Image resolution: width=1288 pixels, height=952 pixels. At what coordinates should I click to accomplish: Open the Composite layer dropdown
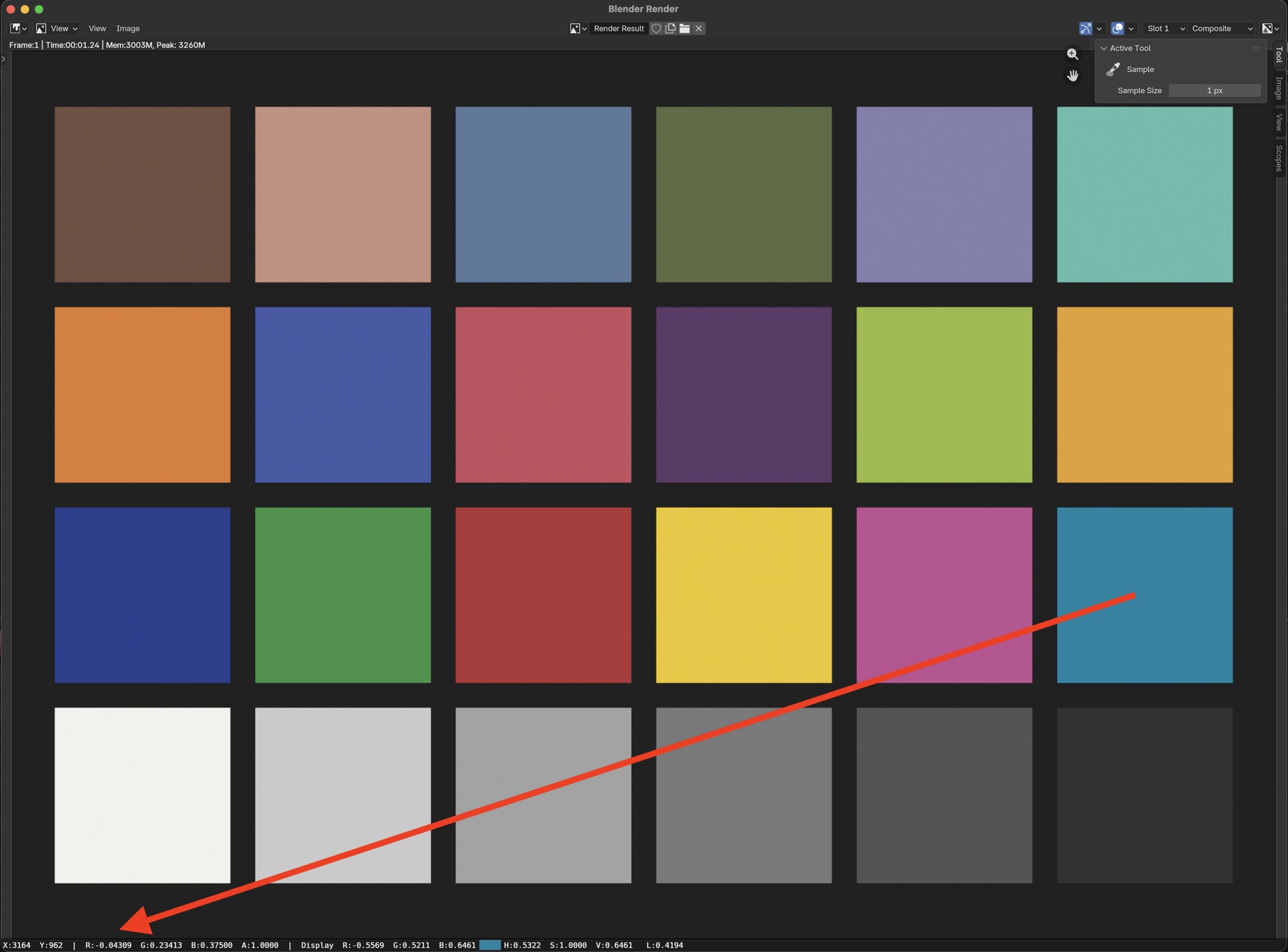pyautogui.click(x=1222, y=28)
